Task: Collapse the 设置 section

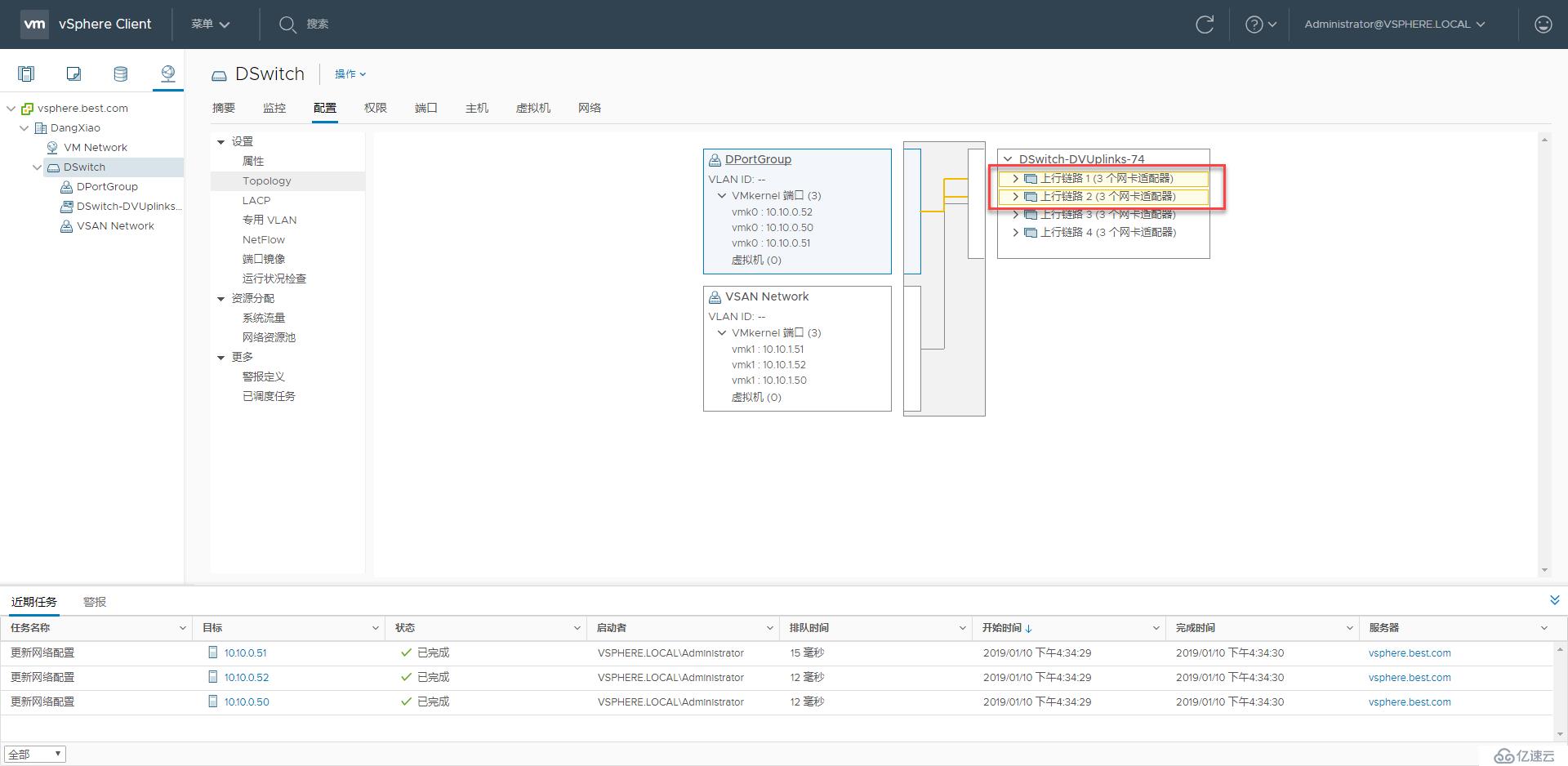Action: 220,142
